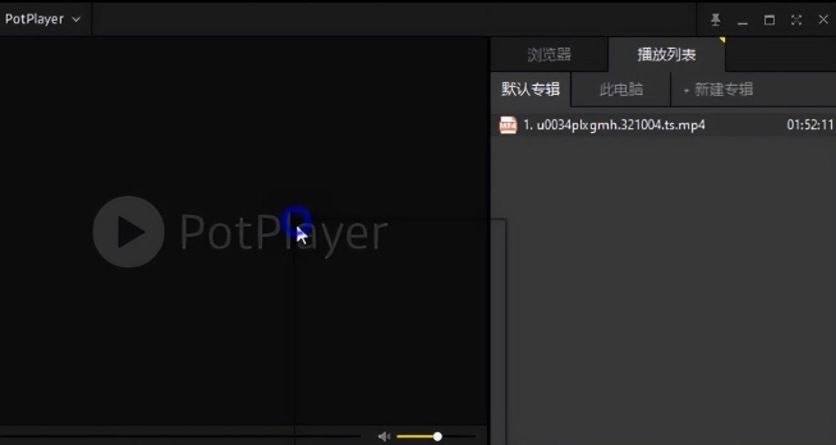Add a new album with 新建专辑

coord(718,90)
